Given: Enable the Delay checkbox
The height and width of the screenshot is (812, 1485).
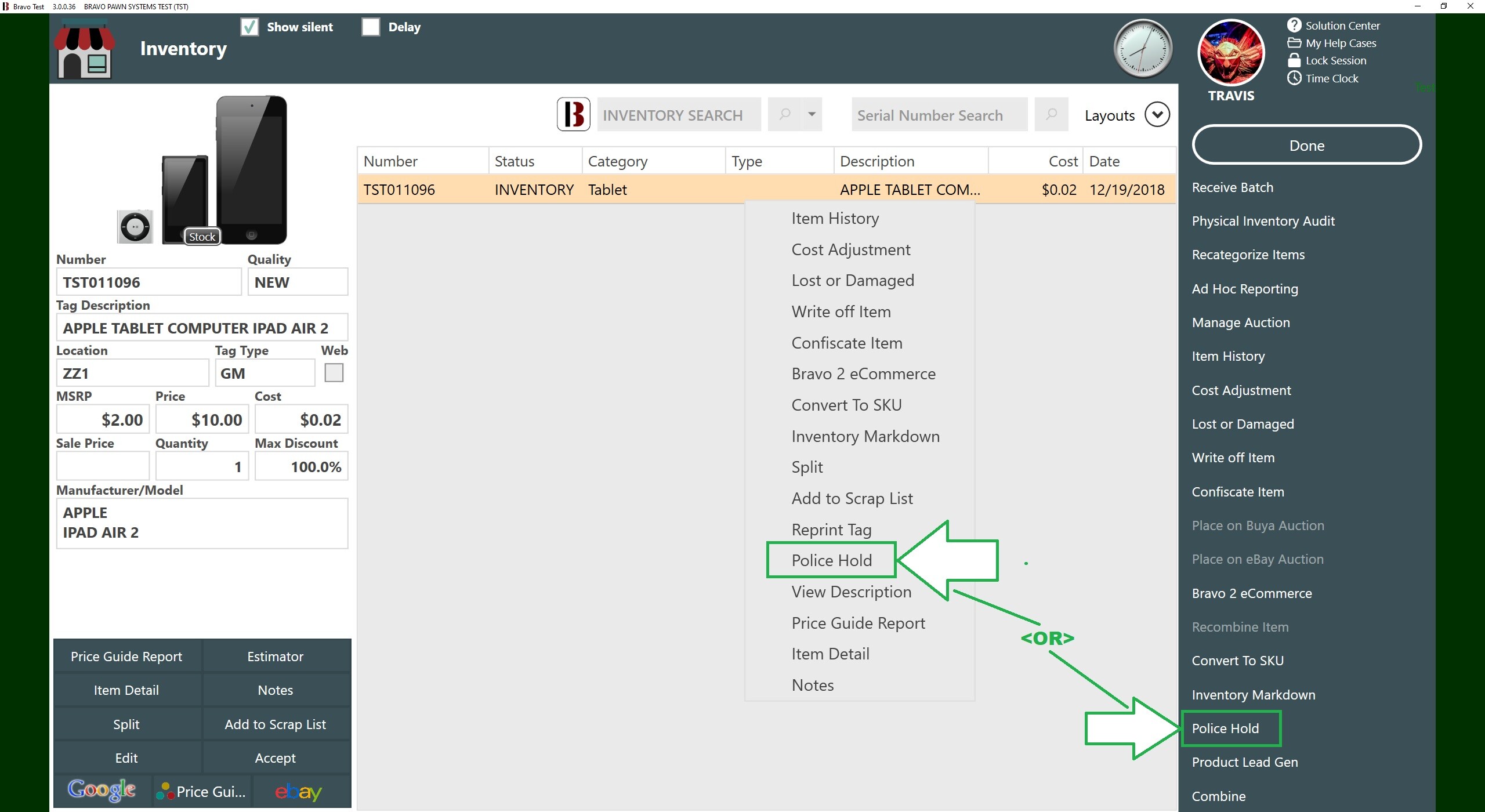Looking at the screenshot, I should tap(371, 27).
